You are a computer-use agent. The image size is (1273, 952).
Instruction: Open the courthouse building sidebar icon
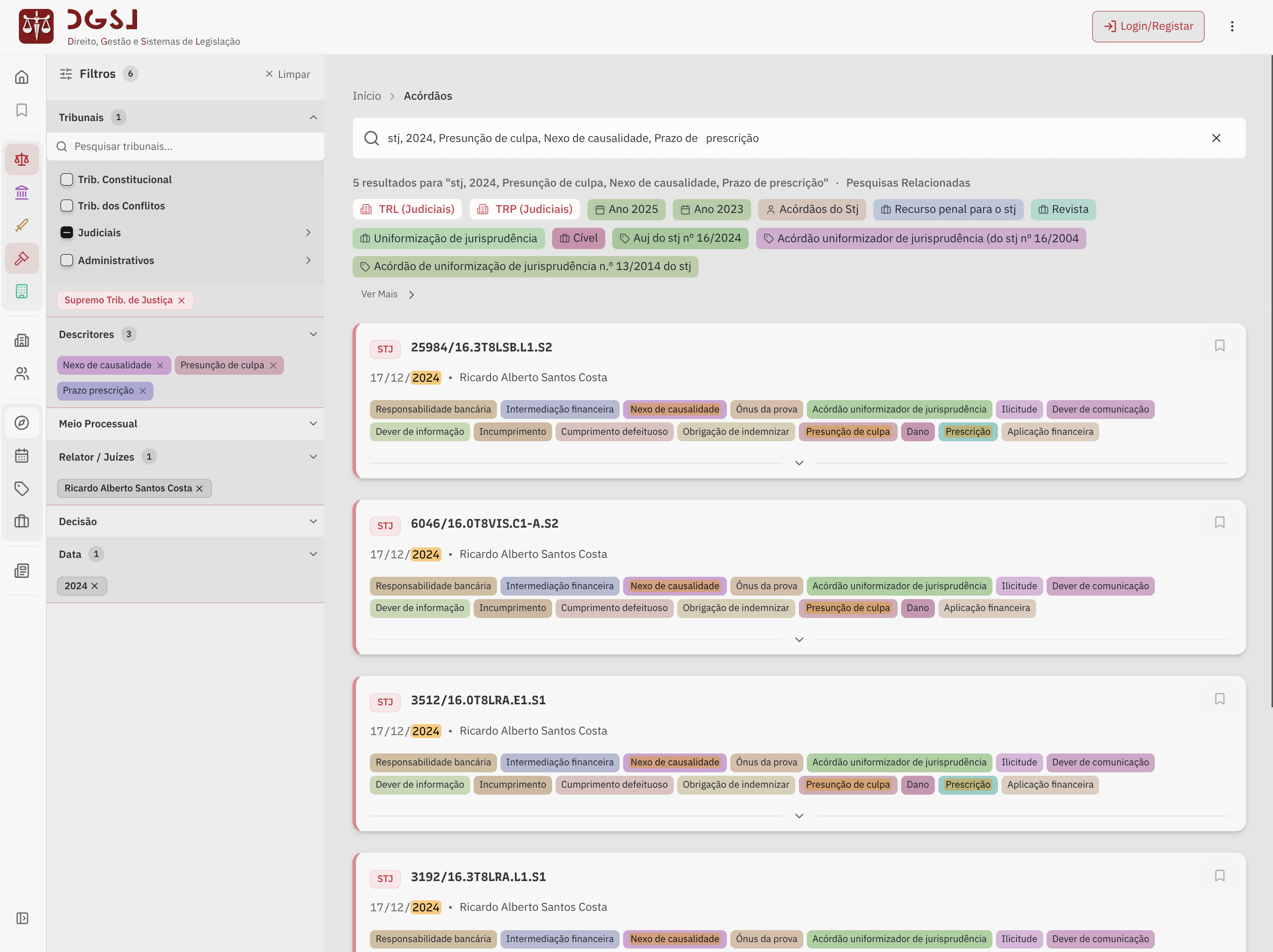(22, 192)
